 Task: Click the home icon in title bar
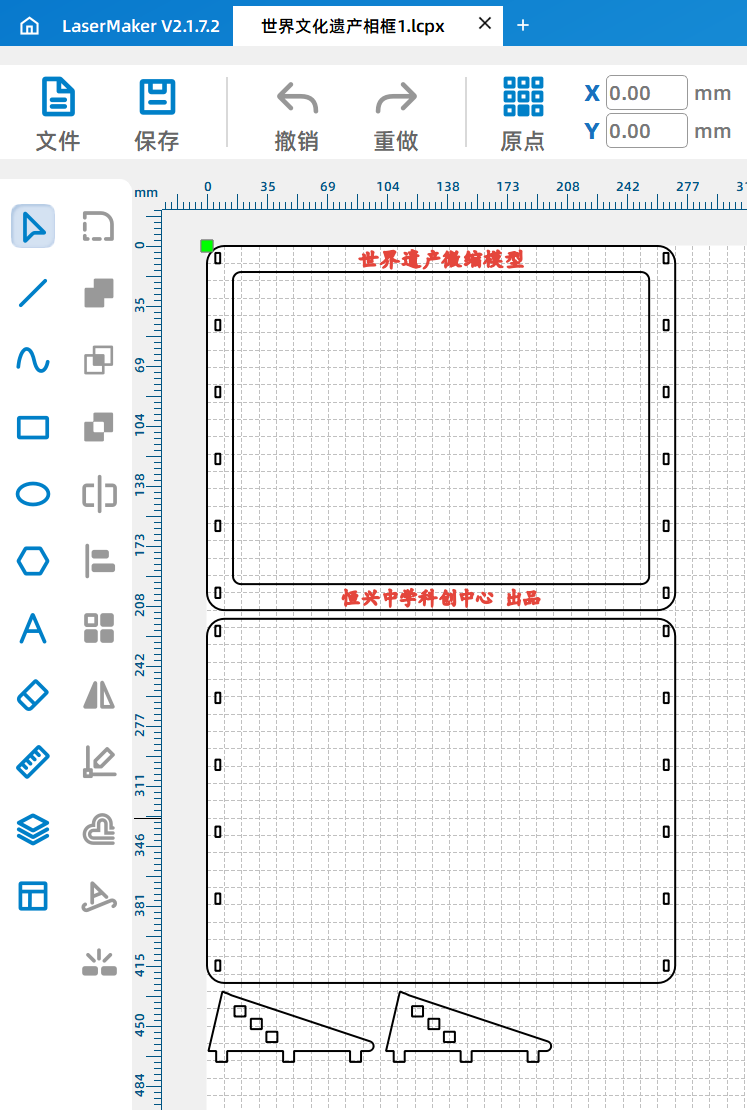pyautogui.click(x=30, y=26)
